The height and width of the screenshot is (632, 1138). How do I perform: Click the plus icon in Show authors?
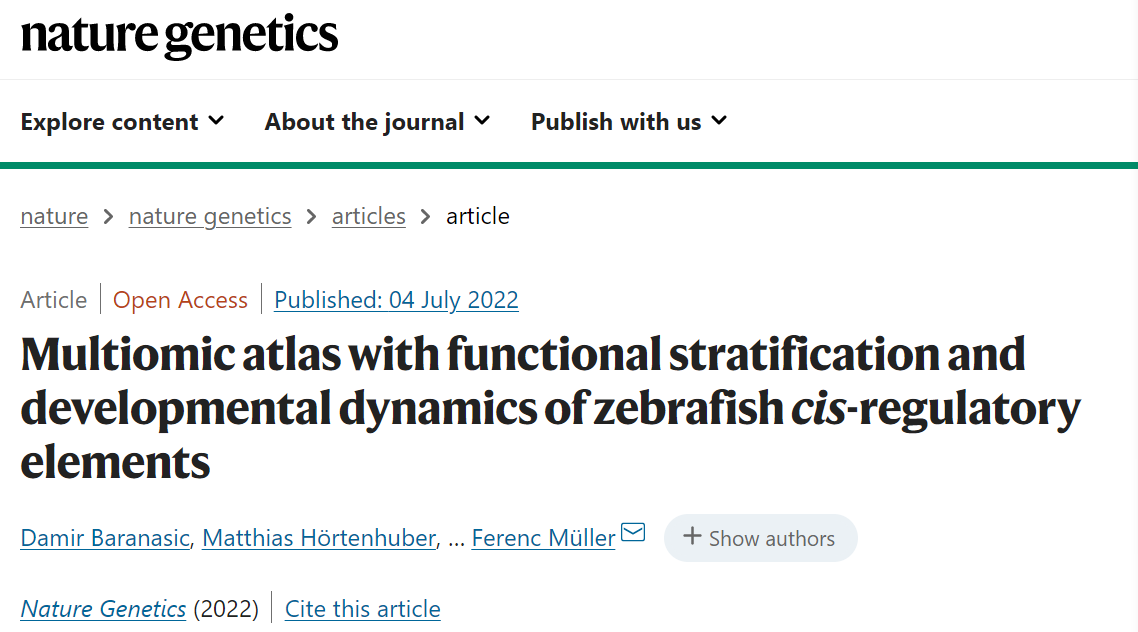point(691,537)
